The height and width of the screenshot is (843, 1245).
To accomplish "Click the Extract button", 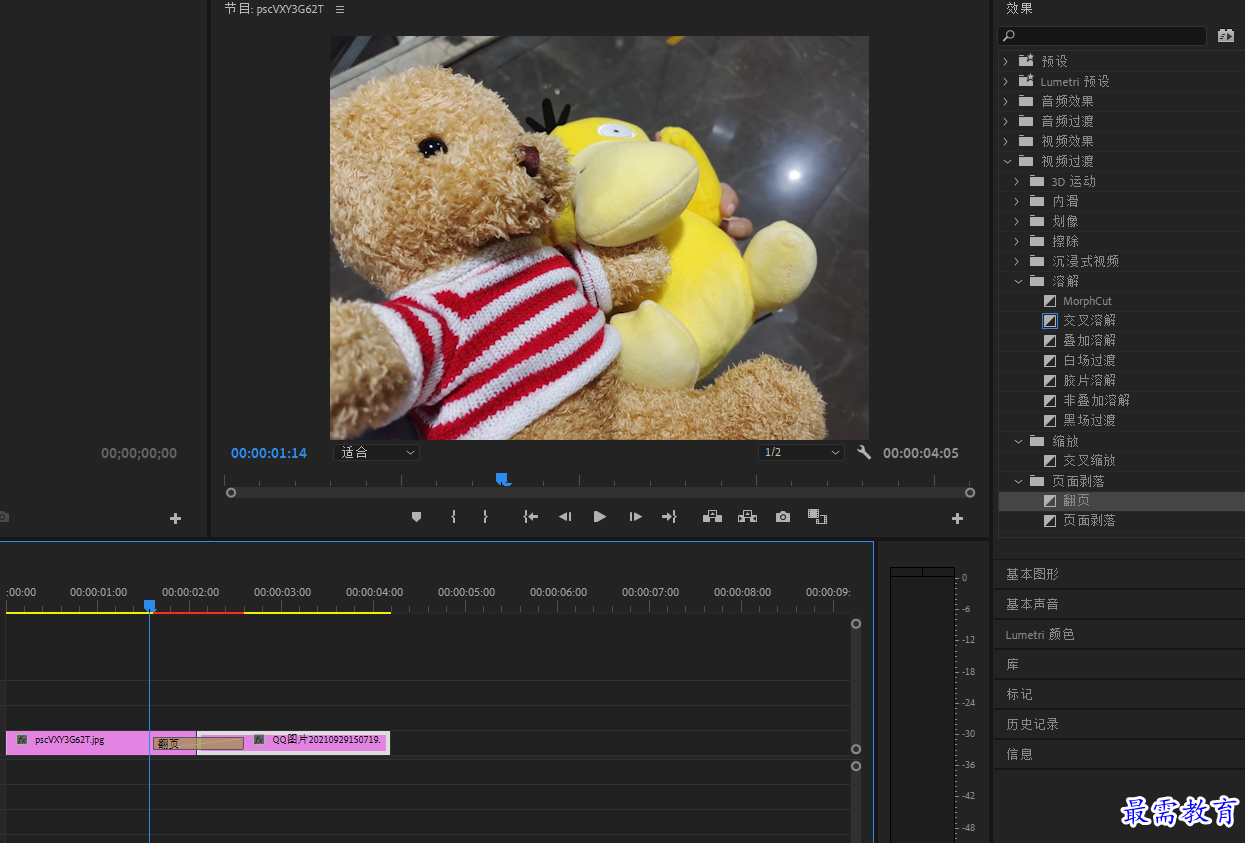I will [x=747, y=517].
